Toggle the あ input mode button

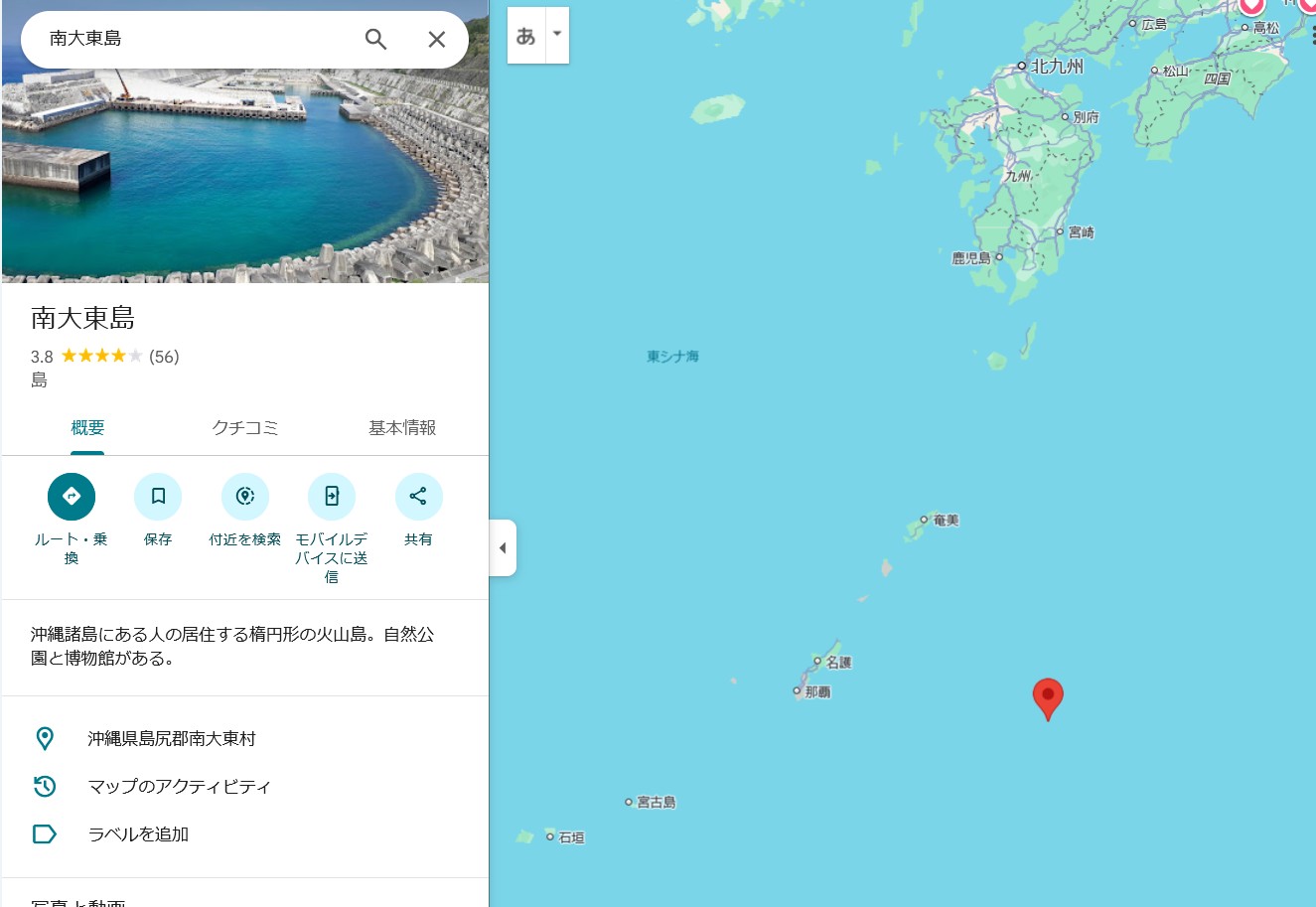pos(526,36)
